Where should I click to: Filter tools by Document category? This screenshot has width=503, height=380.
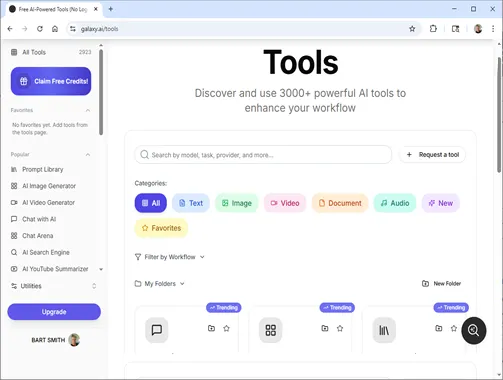pyautogui.click(x=340, y=203)
